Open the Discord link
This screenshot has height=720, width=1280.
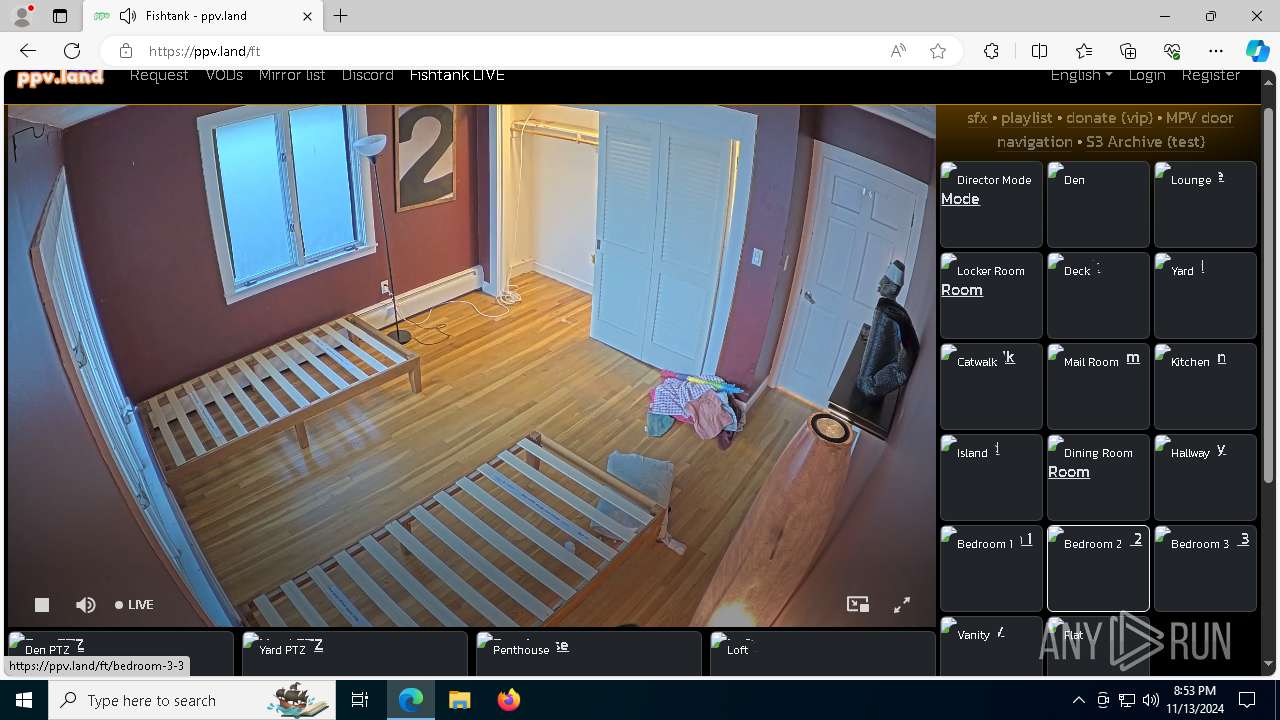(367, 75)
